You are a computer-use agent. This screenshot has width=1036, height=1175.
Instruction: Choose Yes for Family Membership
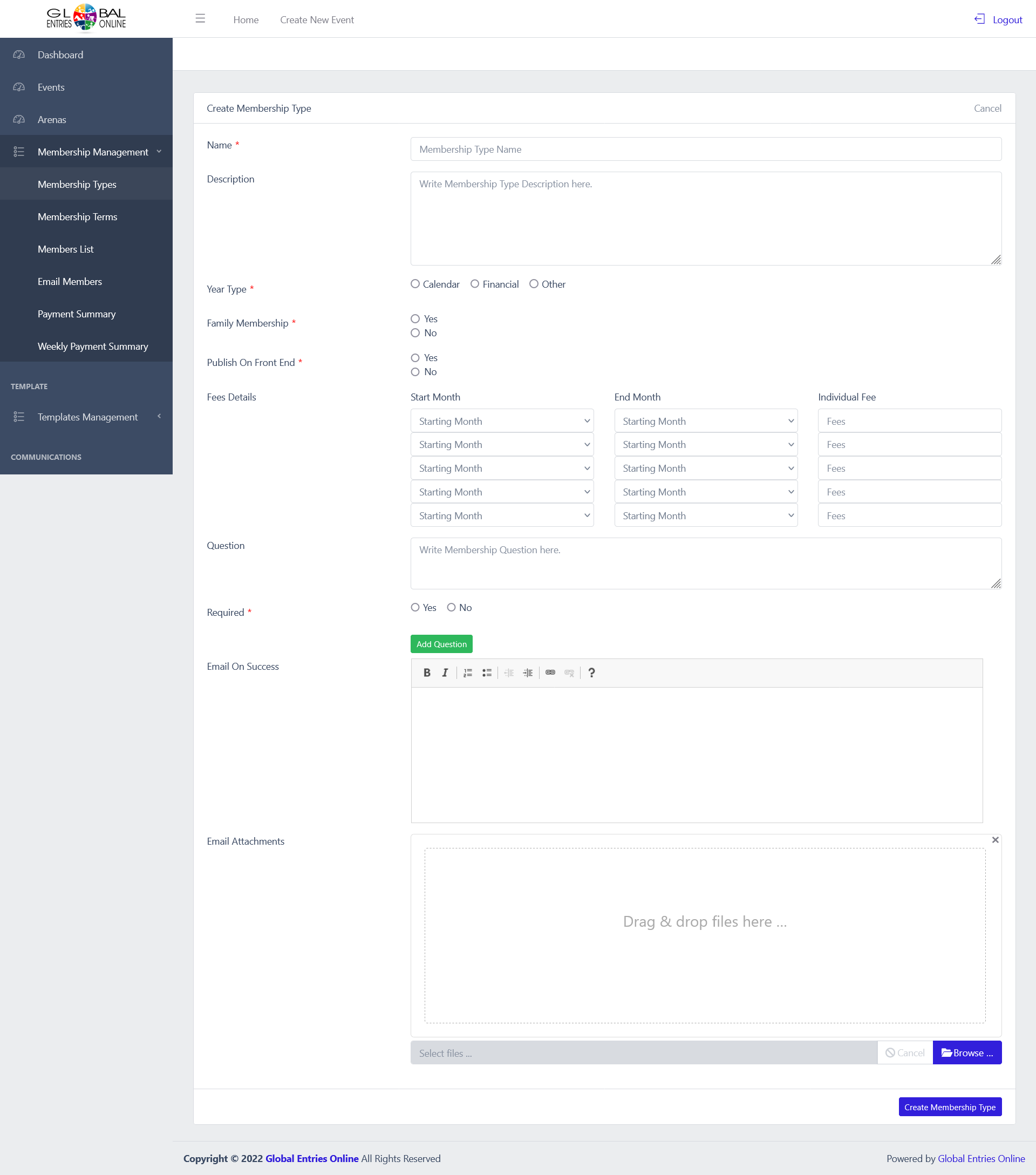[x=415, y=319]
